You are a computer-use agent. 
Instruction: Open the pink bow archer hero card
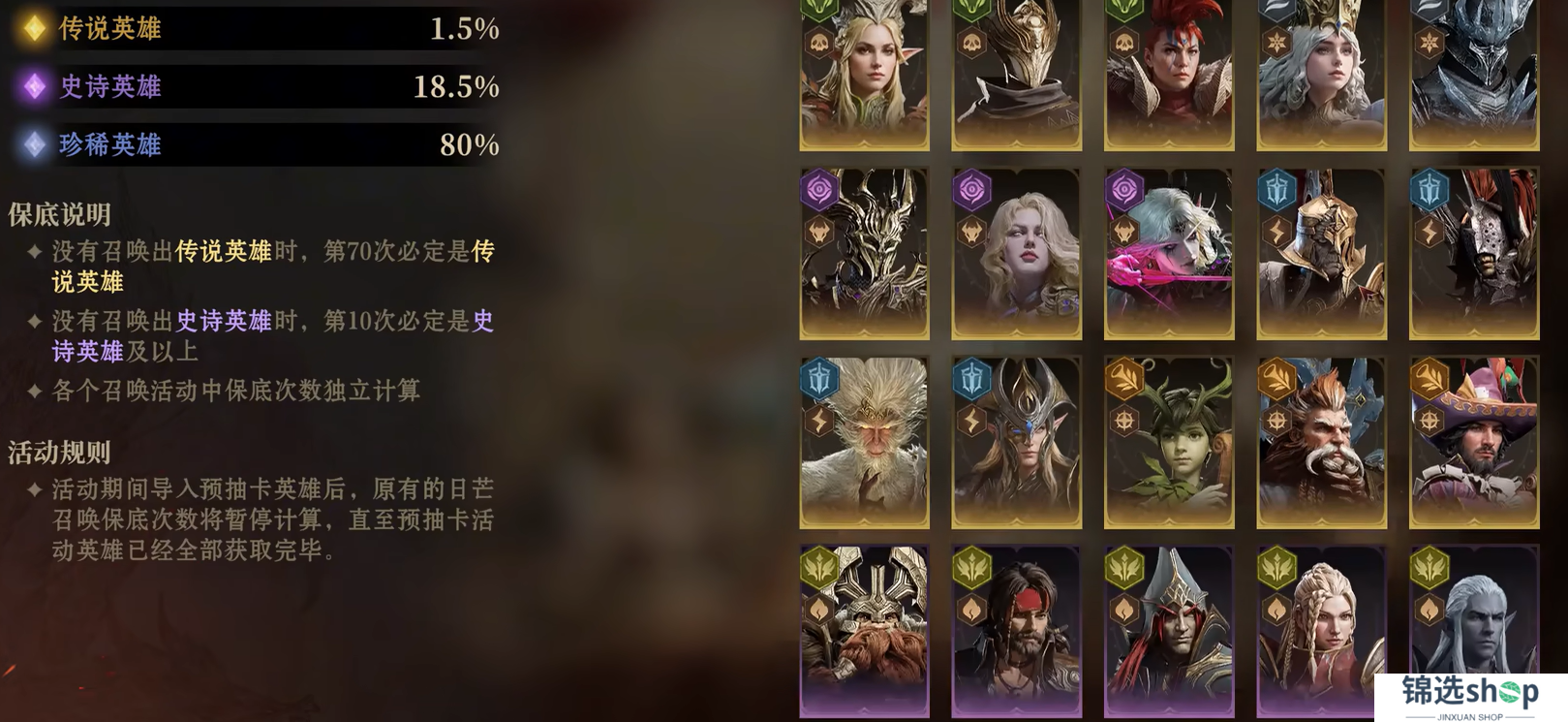tap(1169, 254)
